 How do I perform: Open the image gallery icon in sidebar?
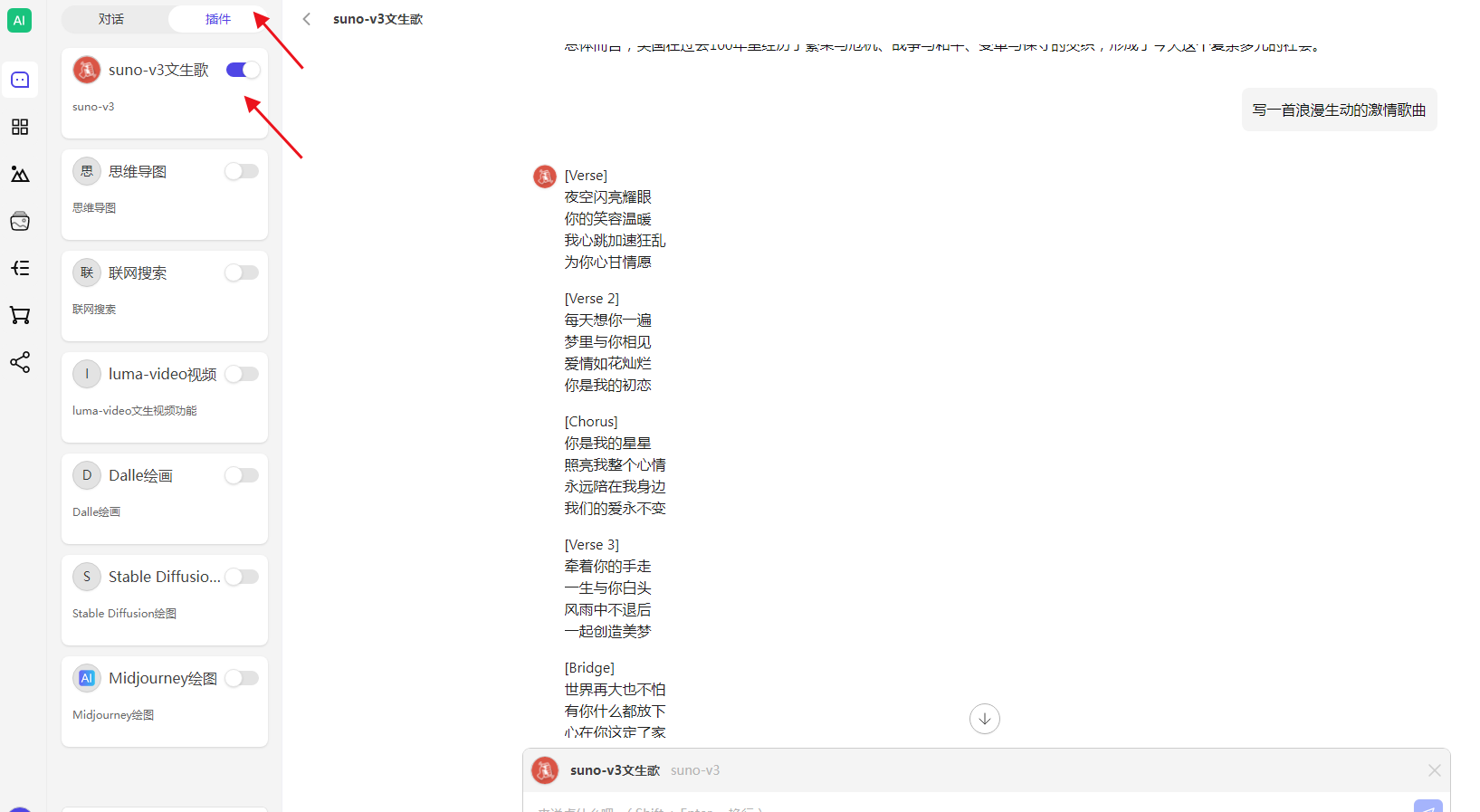(20, 174)
